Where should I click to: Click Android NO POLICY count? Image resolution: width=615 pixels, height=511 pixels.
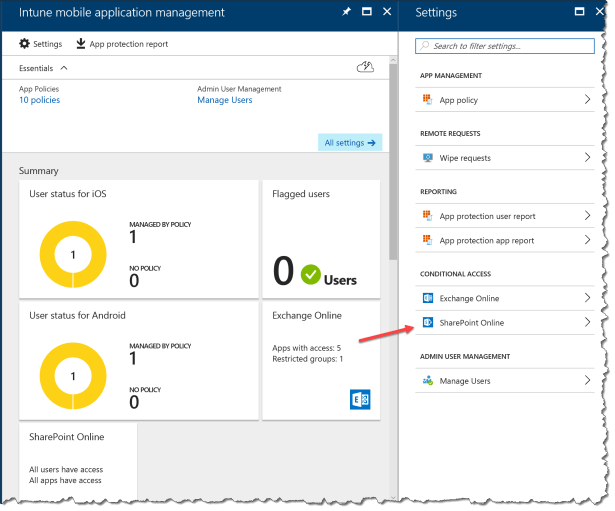point(134,402)
